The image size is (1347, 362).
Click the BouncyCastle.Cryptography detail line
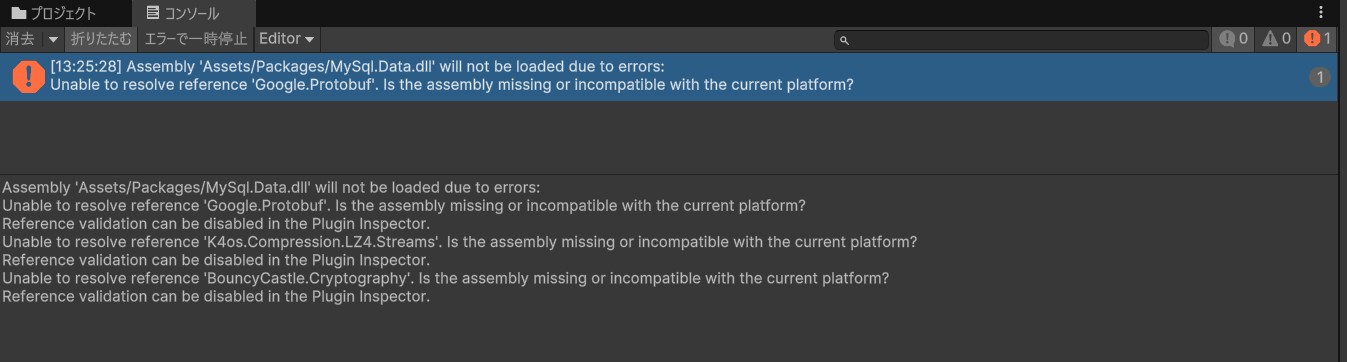tap(445, 278)
